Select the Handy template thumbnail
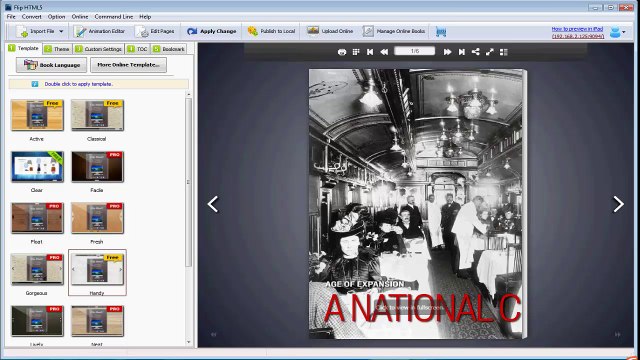Image resolution: width=640 pixels, height=360 pixels. point(97,269)
